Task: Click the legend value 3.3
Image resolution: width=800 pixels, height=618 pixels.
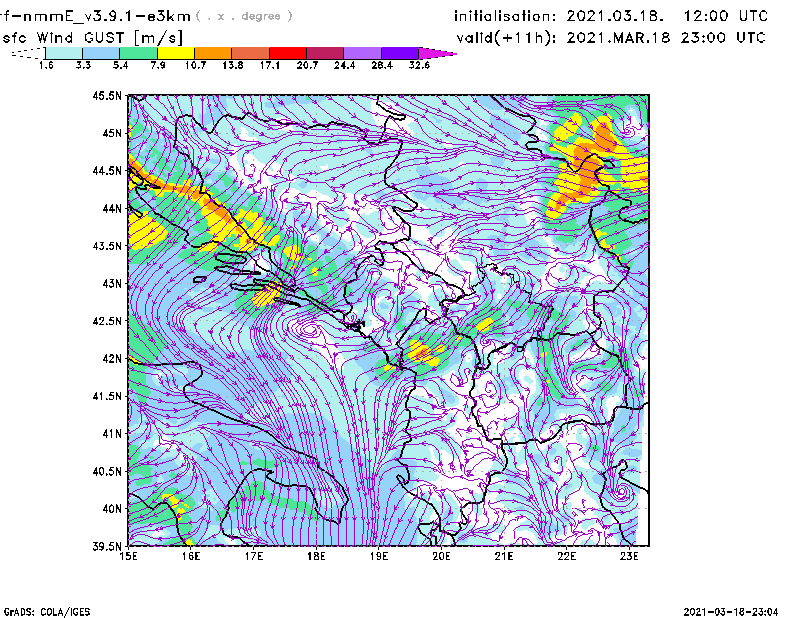Action: click(x=83, y=65)
